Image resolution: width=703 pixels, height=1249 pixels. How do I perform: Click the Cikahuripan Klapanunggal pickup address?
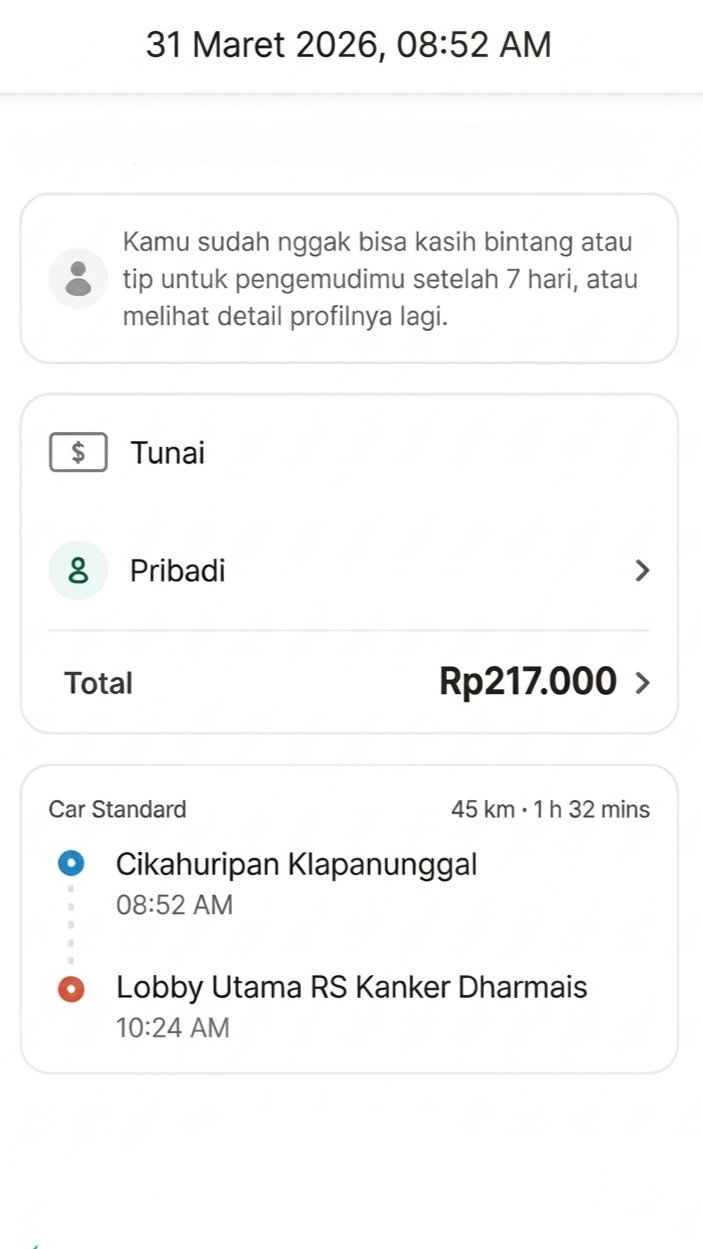(x=296, y=864)
